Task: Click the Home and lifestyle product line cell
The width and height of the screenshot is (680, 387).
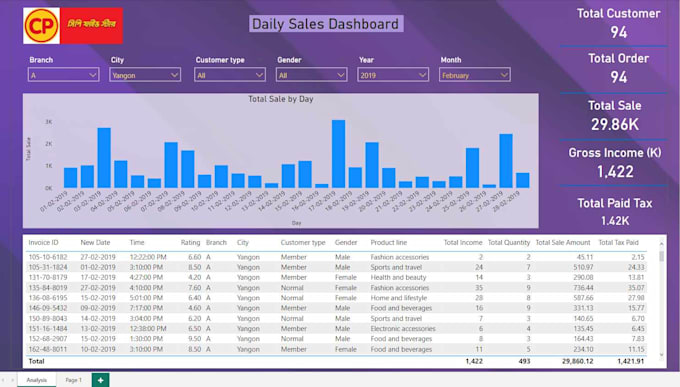Action: 399,298
